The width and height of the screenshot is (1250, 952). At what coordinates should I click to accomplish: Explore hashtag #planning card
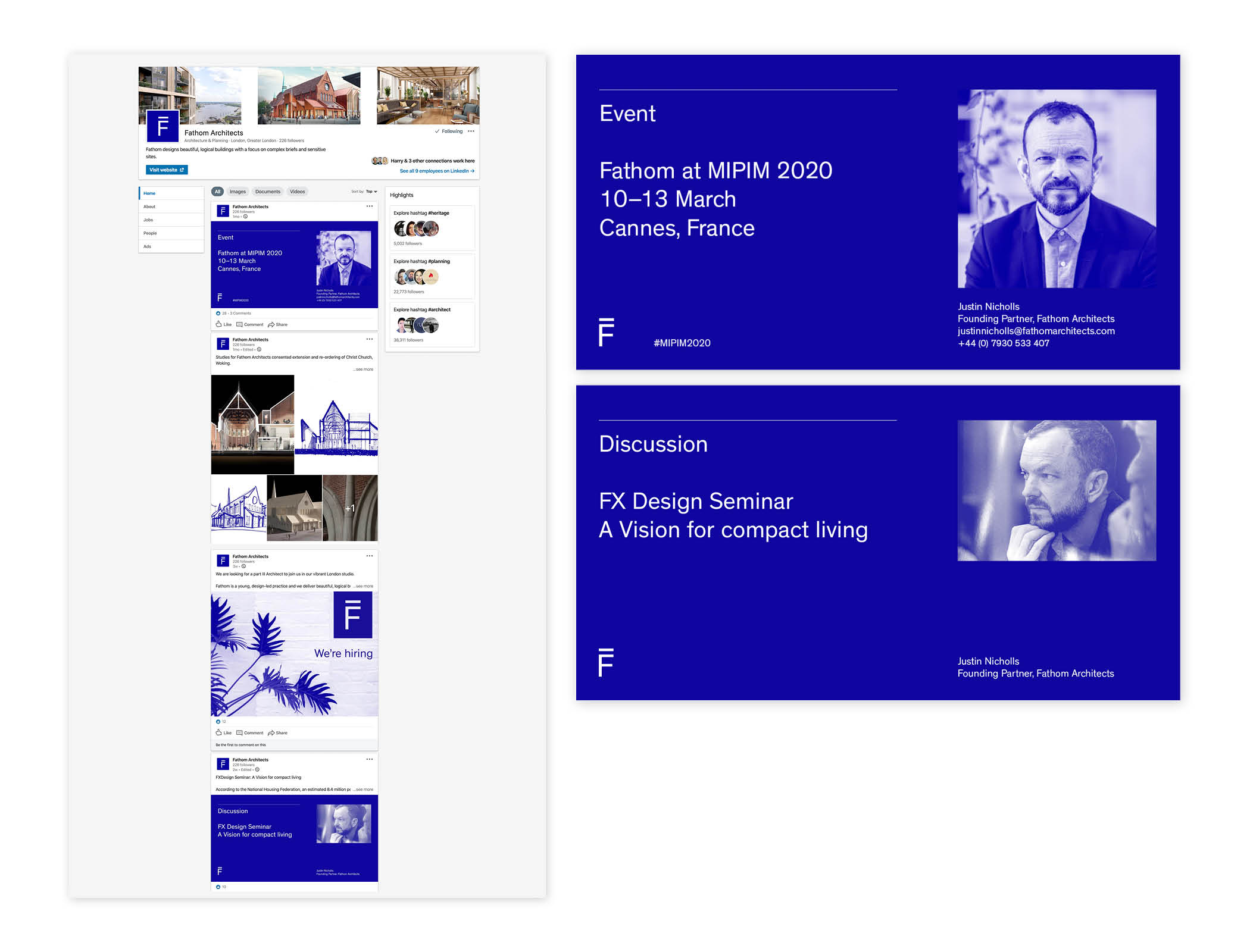(x=432, y=276)
